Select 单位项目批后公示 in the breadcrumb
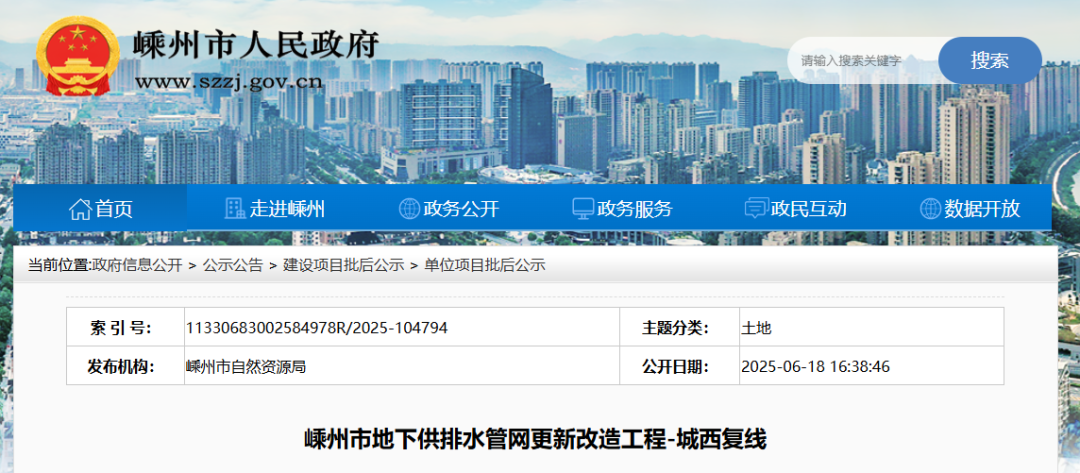This screenshot has width=1080, height=473. click(x=484, y=265)
